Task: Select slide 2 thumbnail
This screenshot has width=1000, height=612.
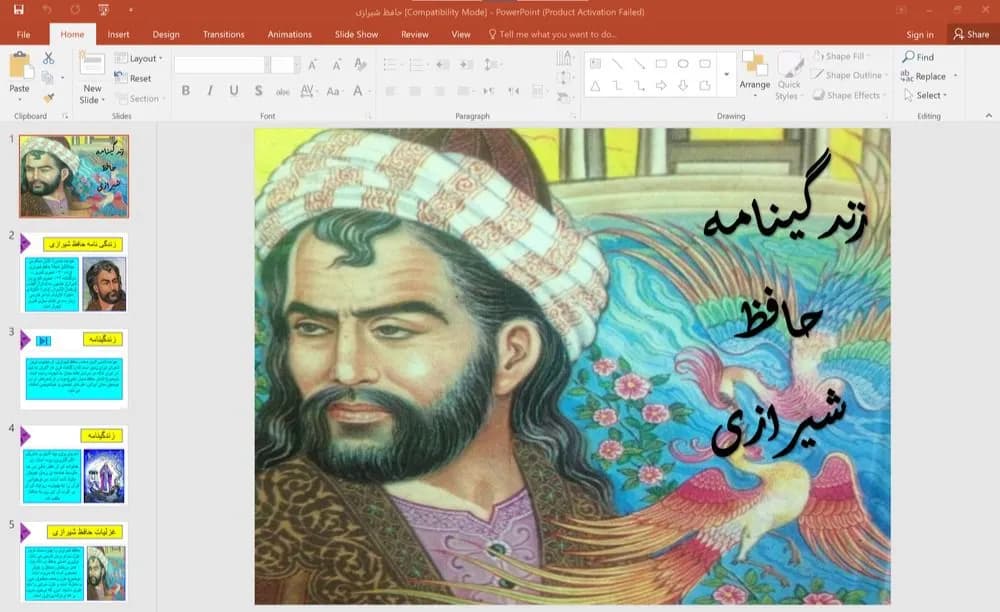Action: tap(74, 273)
